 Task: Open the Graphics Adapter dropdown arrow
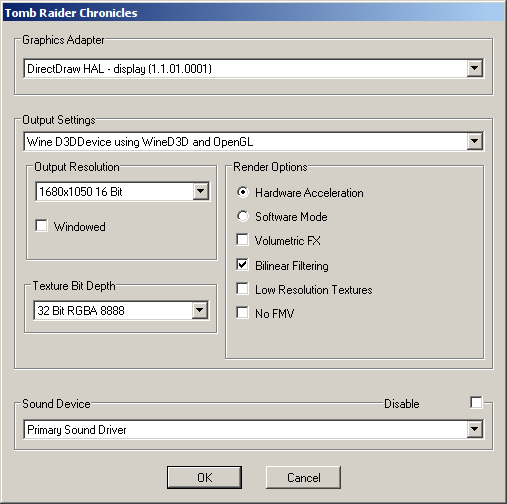point(475,68)
